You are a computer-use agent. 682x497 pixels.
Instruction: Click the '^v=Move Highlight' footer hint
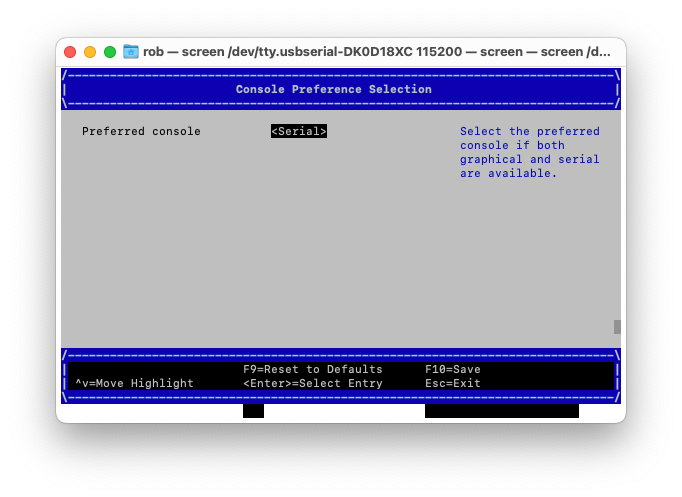click(x=134, y=383)
